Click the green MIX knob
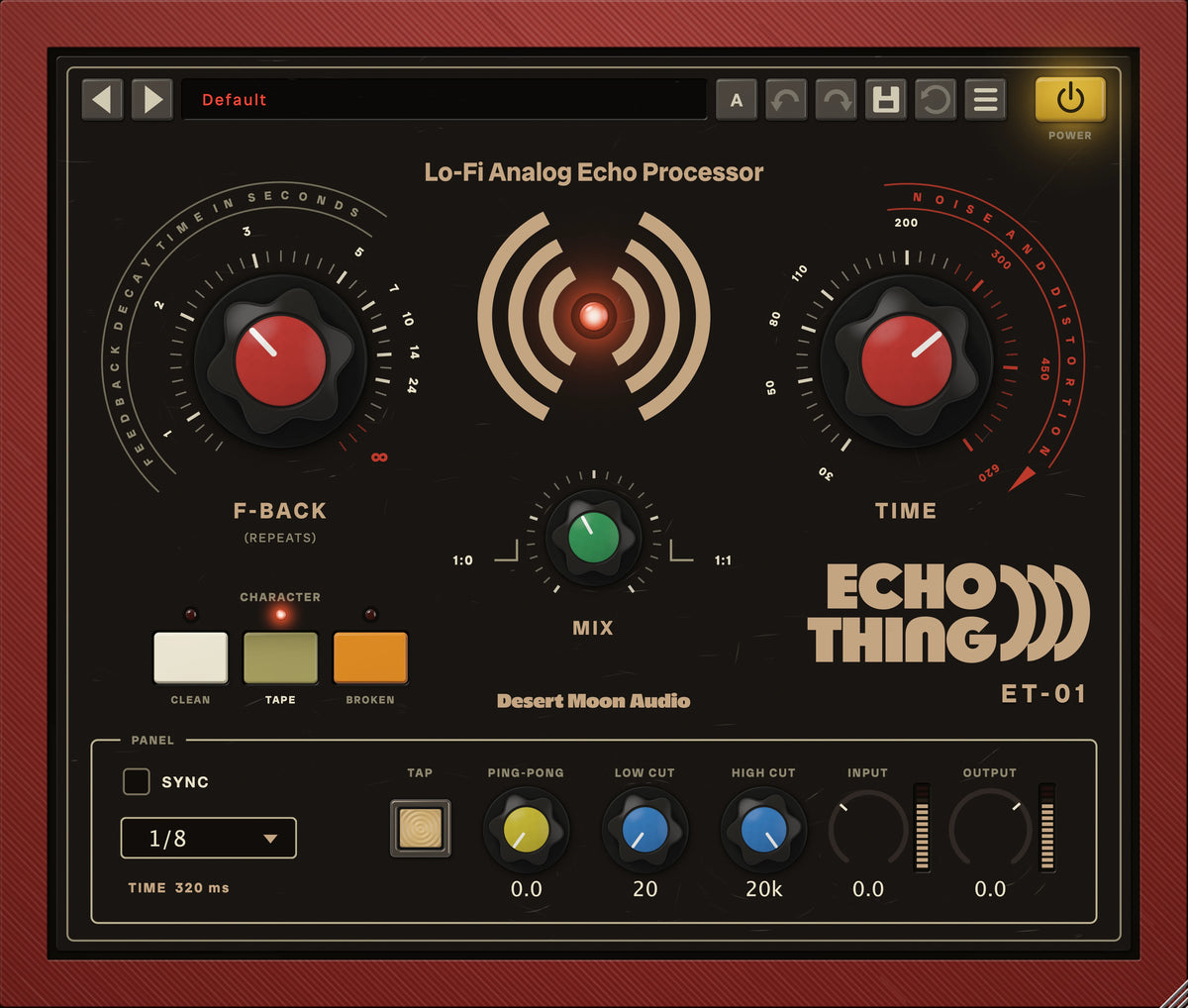Image resolution: width=1188 pixels, height=1008 pixels. tap(593, 538)
